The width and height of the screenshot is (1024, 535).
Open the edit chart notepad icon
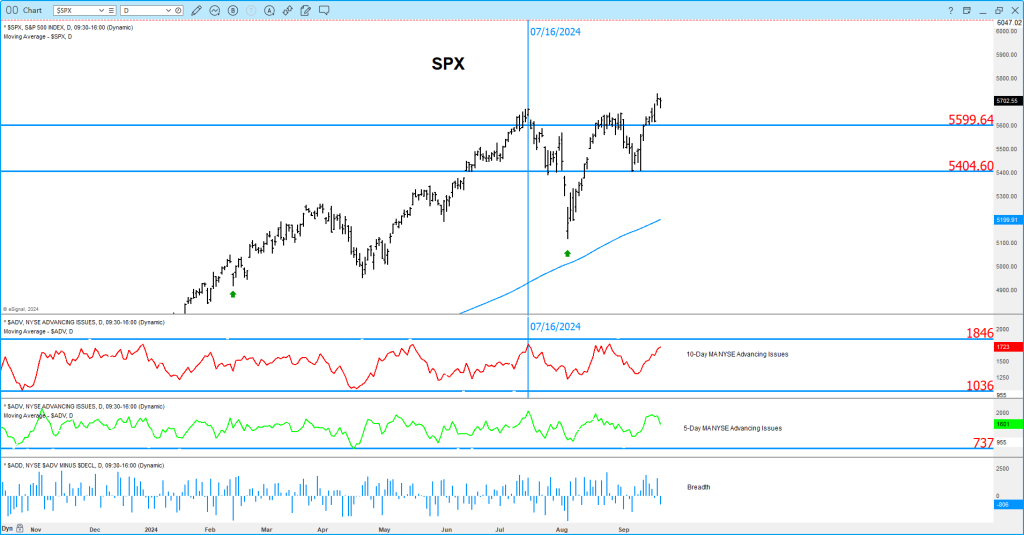coord(306,10)
